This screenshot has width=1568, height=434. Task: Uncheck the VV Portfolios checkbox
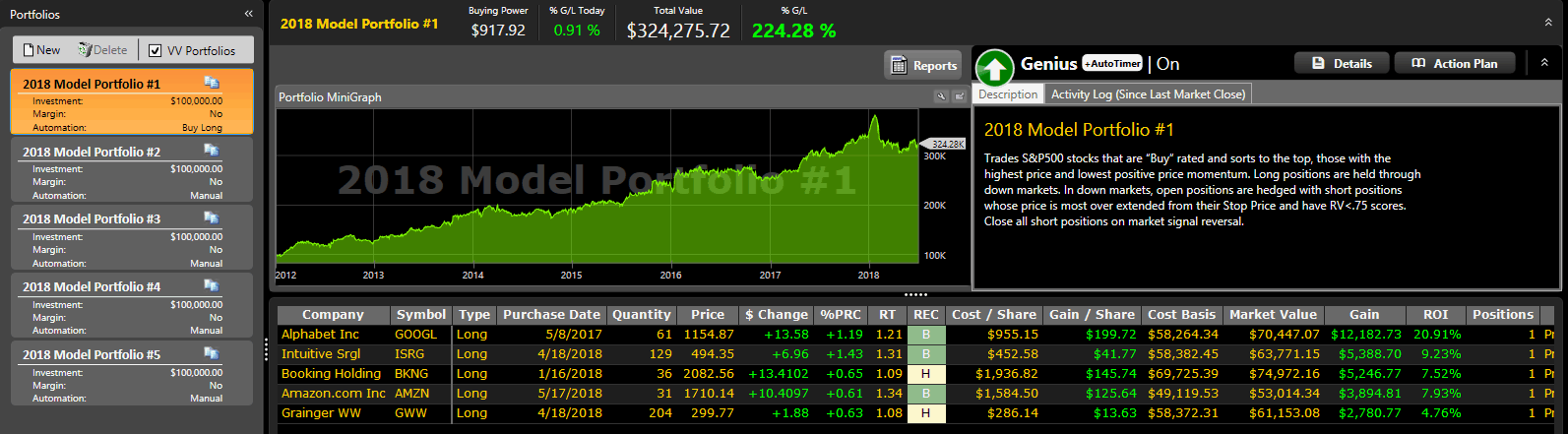[x=155, y=50]
